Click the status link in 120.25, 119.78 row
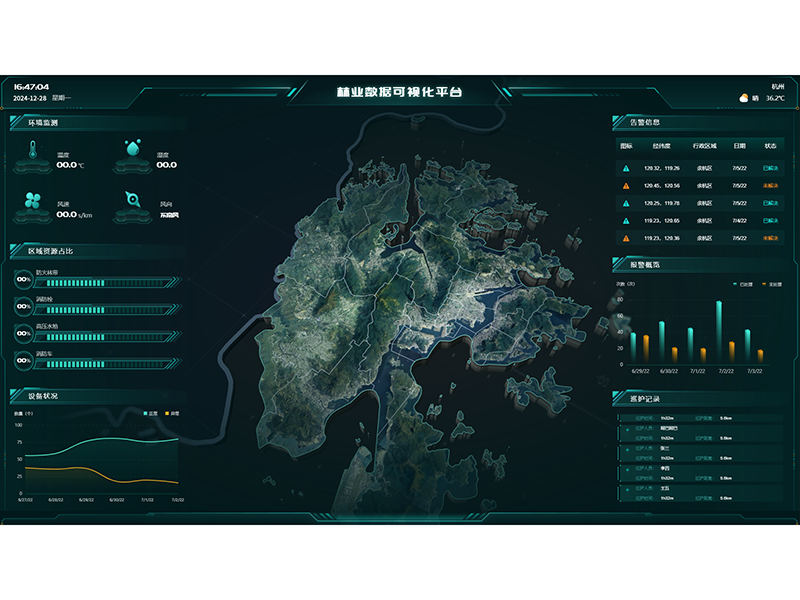 (770, 204)
